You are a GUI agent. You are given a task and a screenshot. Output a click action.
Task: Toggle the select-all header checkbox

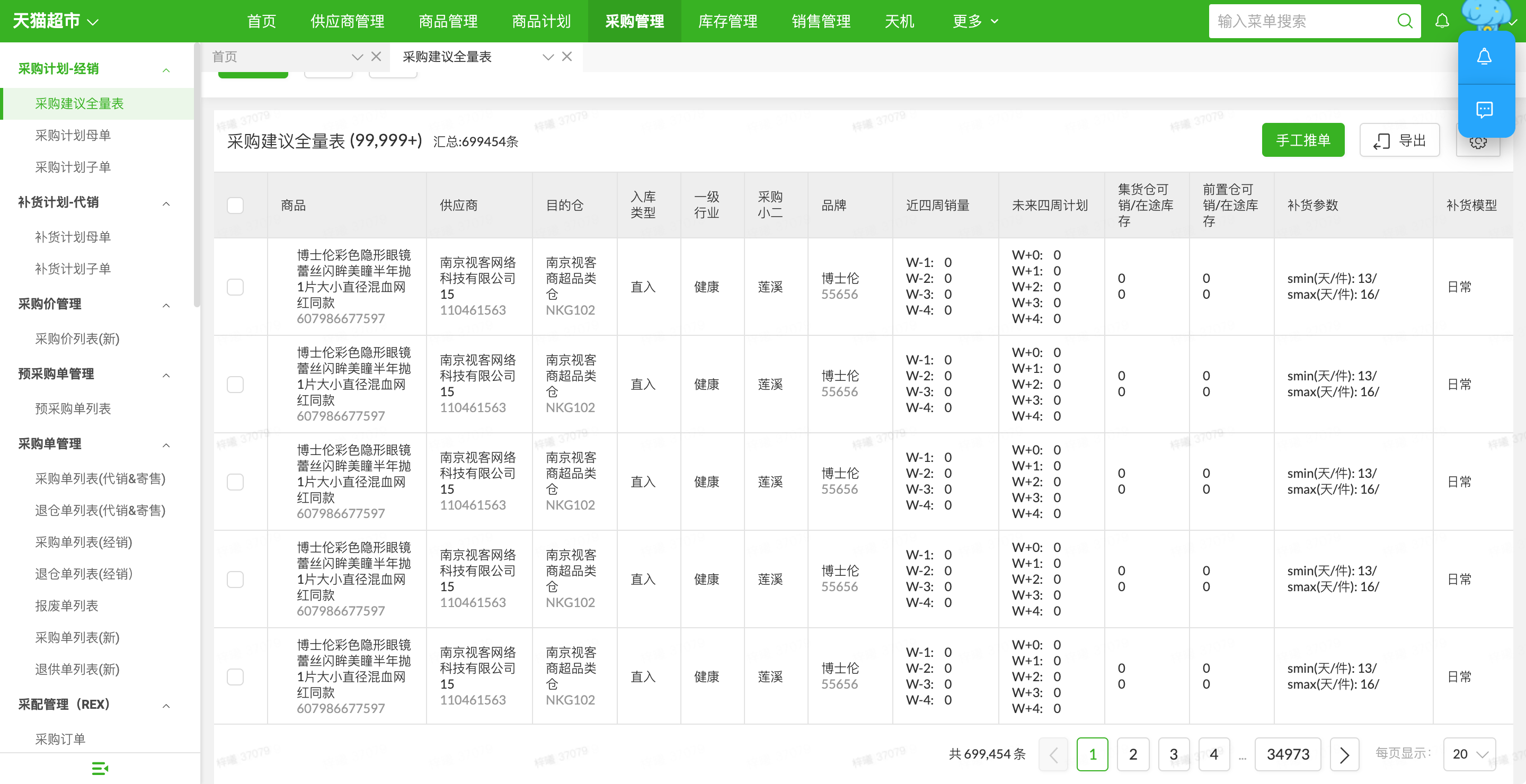(235, 206)
